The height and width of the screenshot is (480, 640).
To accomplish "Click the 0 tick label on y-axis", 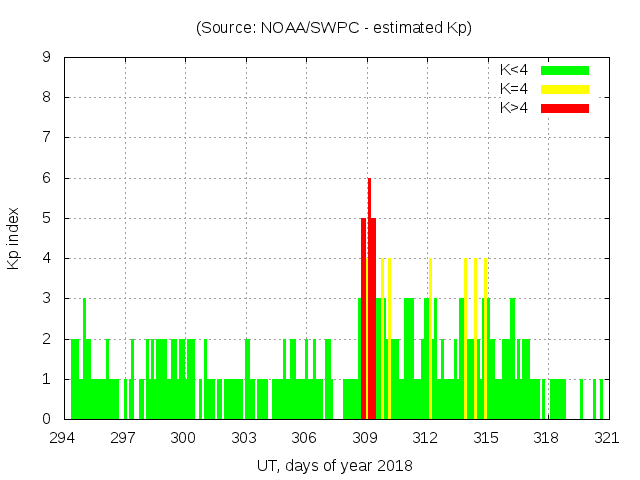I will pyautogui.click(x=47, y=419).
